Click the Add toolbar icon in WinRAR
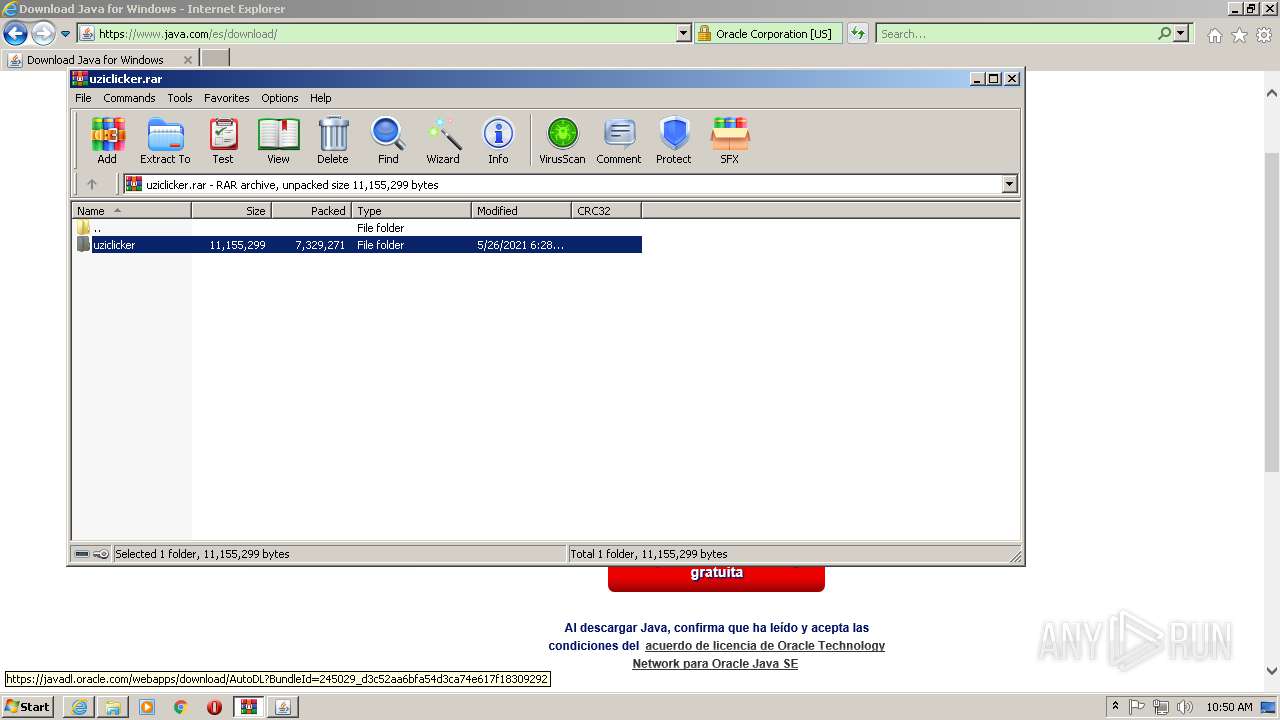This screenshot has width=1280, height=720. pos(107,140)
